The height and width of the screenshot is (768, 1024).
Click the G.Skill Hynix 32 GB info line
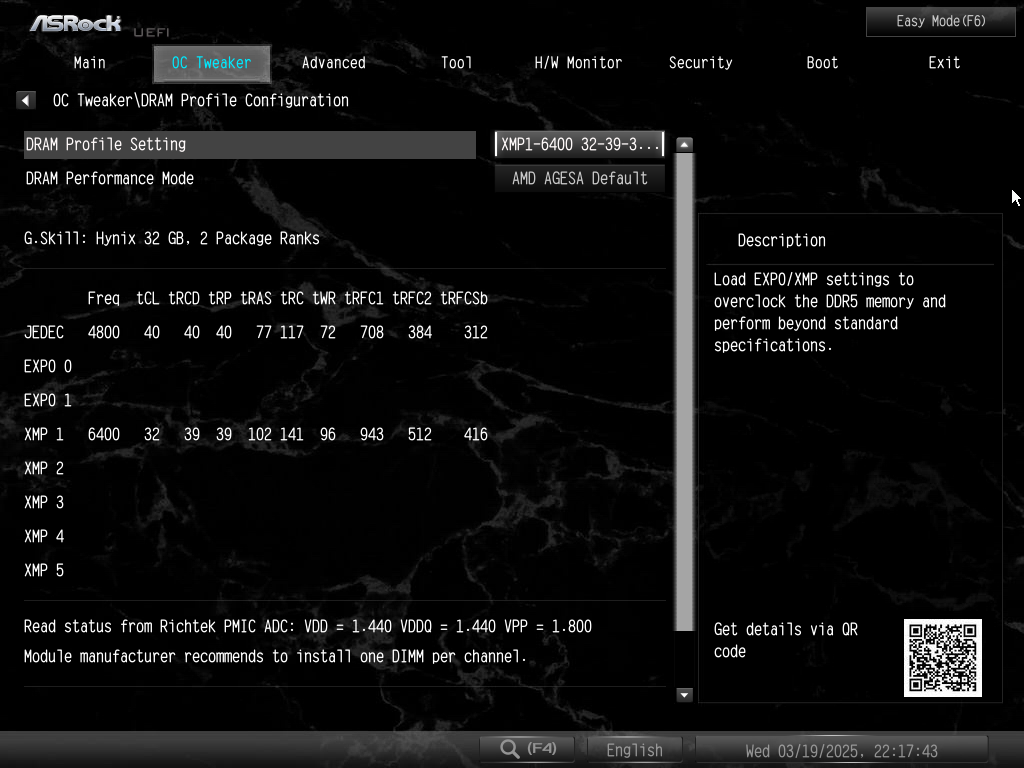point(172,238)
